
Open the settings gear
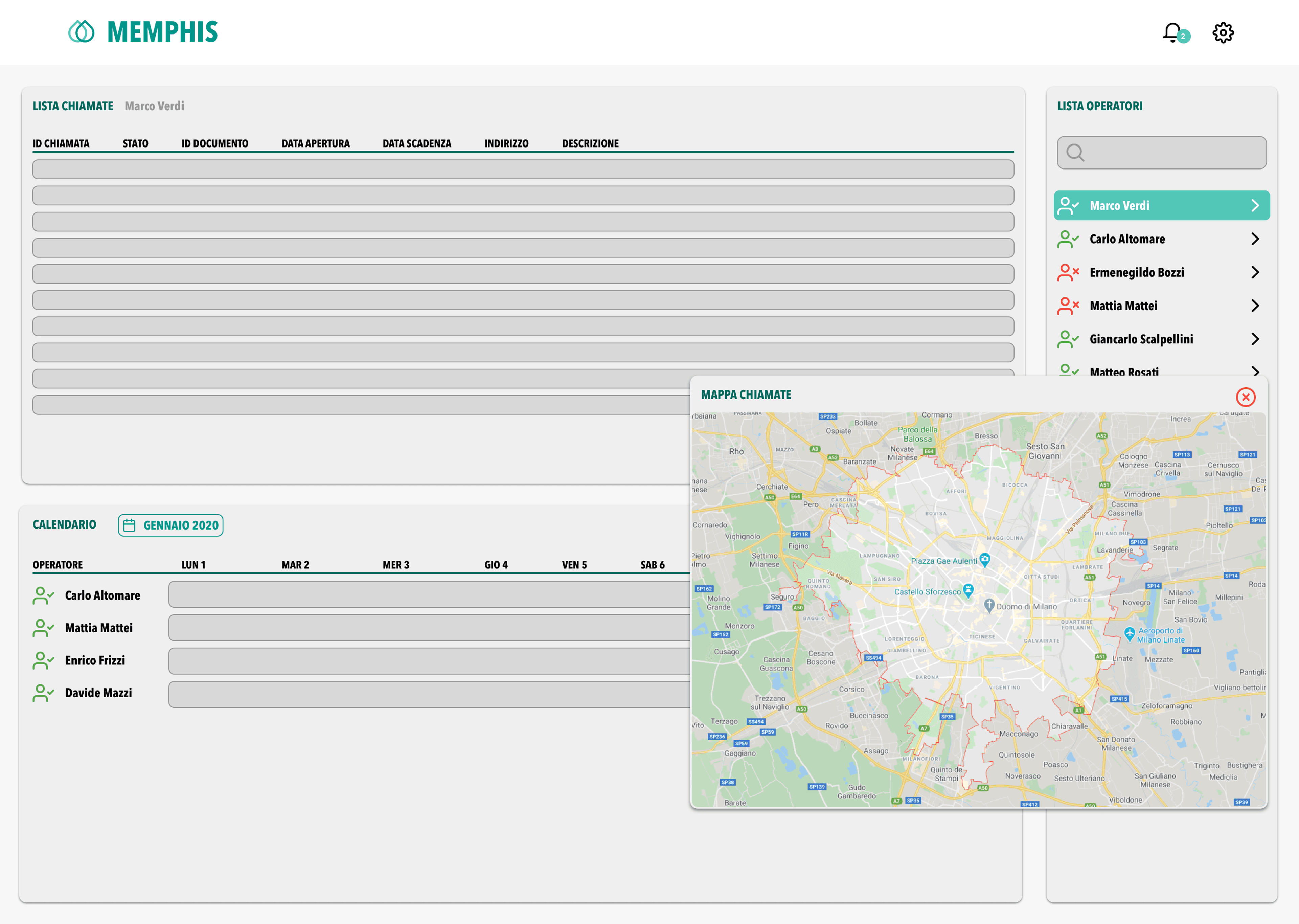1223,32
